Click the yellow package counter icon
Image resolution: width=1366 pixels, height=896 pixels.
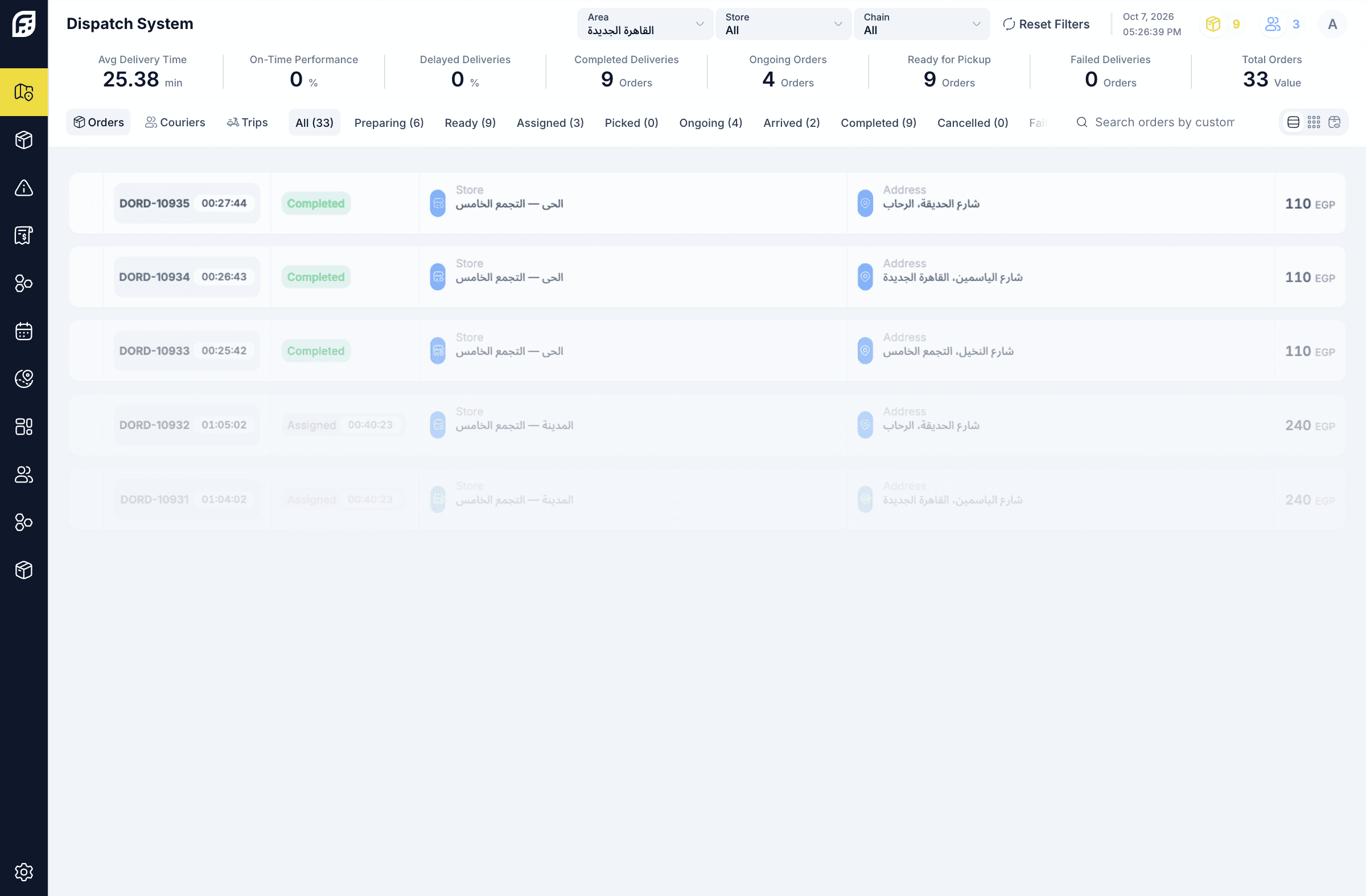1213,24
